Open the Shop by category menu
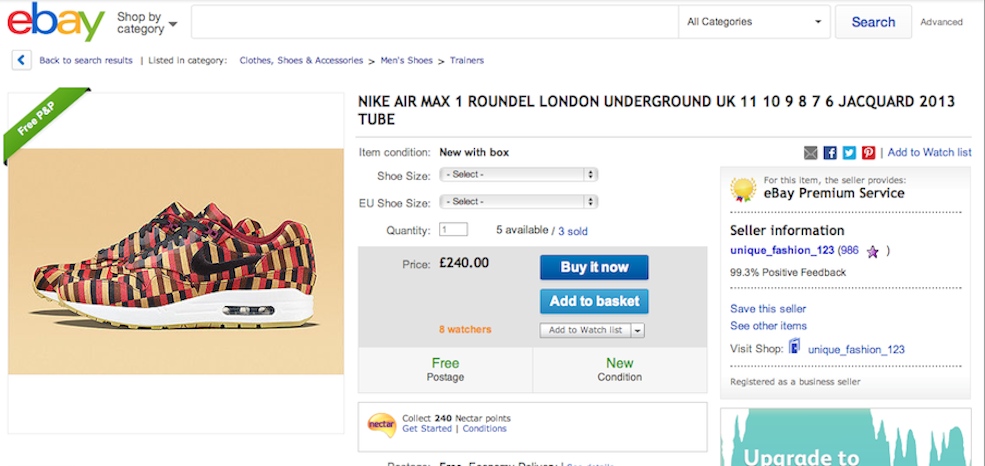The image size is (985, 466). [x=147, y=23]
